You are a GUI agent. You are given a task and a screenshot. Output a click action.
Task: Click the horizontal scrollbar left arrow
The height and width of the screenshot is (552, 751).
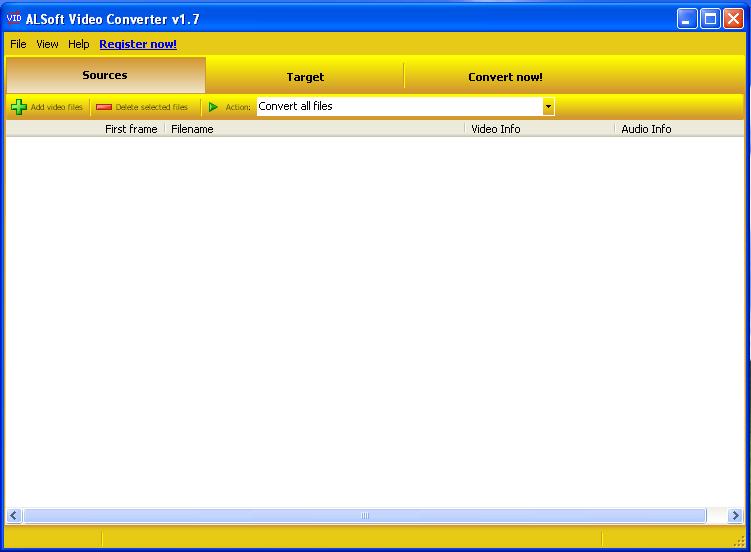click(13, 516)
